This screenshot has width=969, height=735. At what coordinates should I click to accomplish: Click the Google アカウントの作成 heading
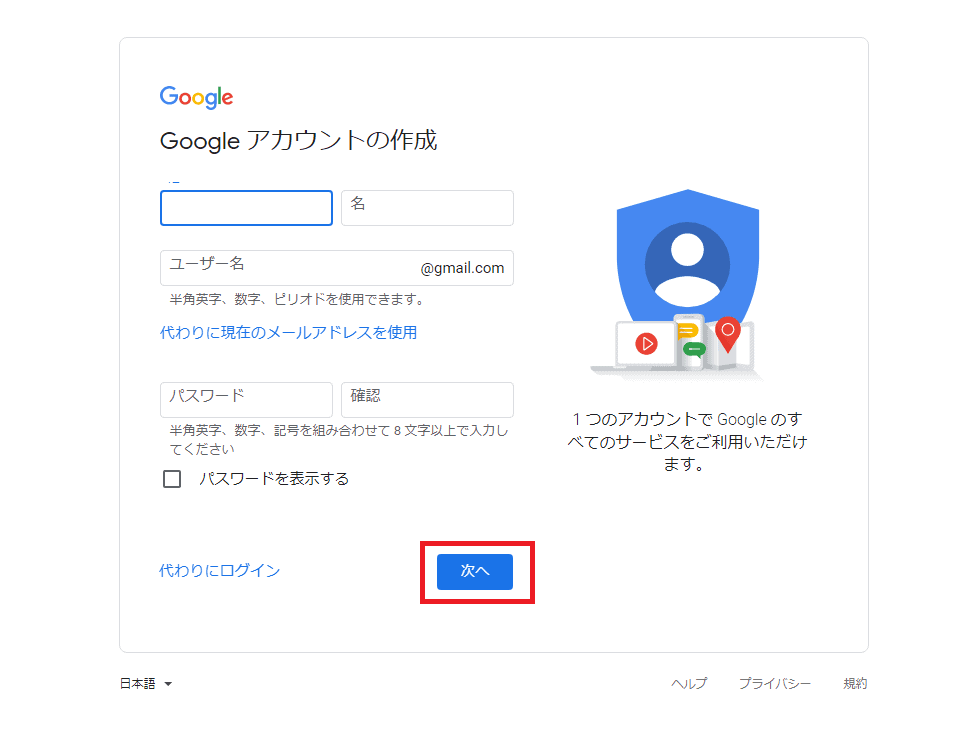click(298, 140)
